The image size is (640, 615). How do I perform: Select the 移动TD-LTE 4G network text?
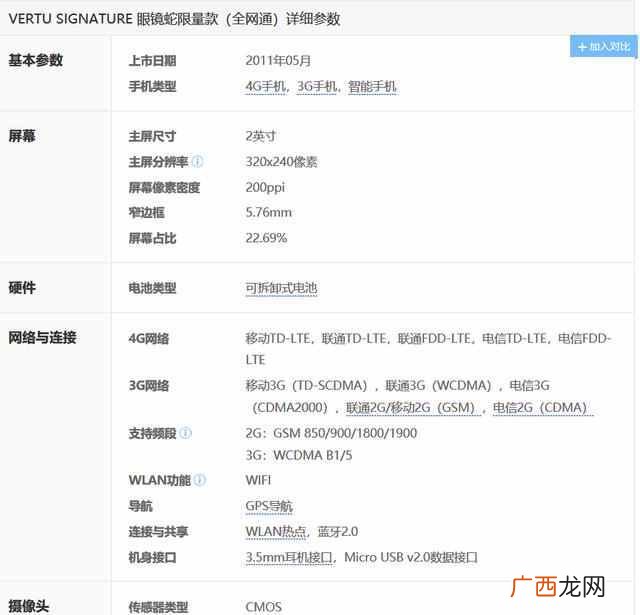point(279,338)
